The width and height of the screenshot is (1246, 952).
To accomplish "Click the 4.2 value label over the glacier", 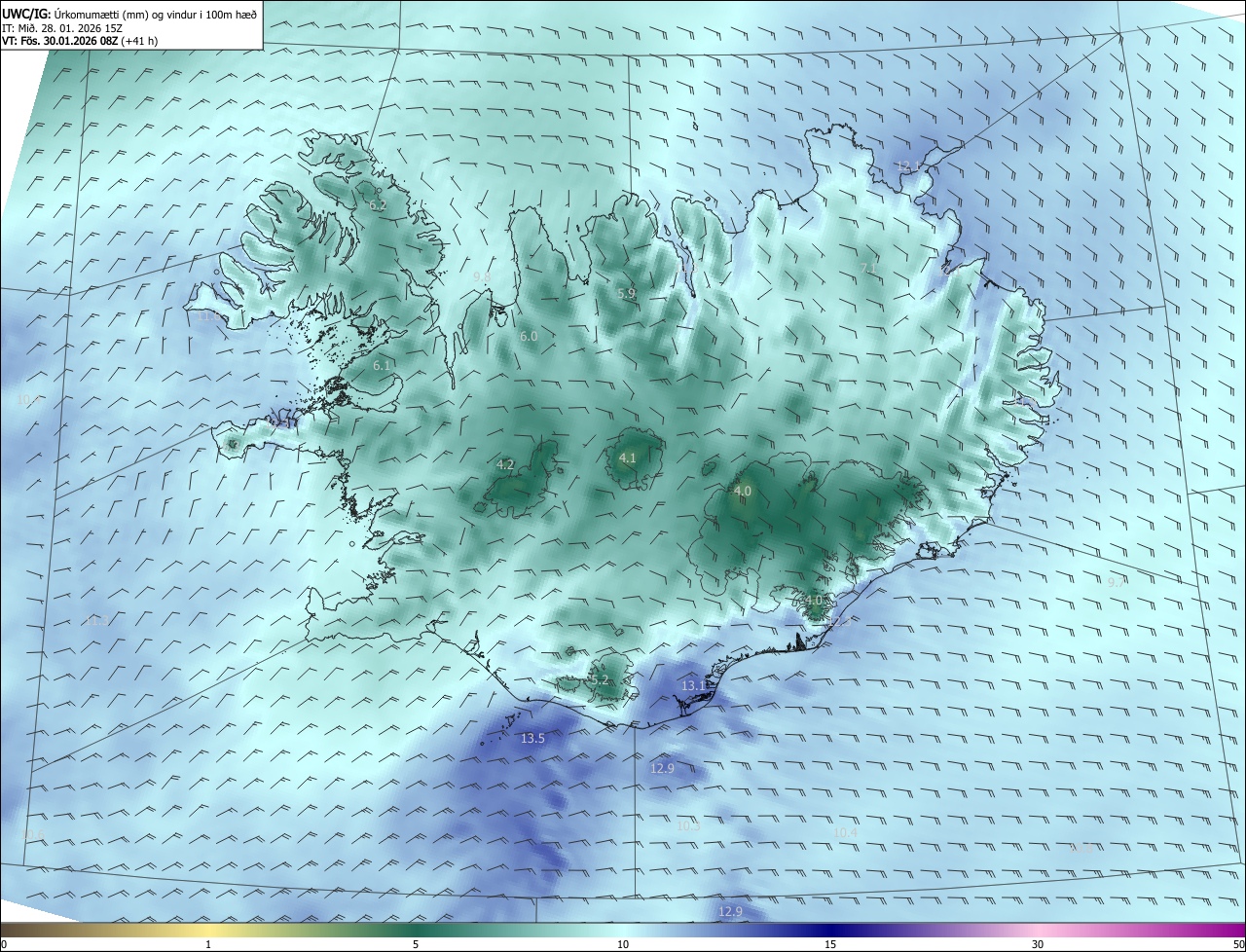I will point(505,465).
